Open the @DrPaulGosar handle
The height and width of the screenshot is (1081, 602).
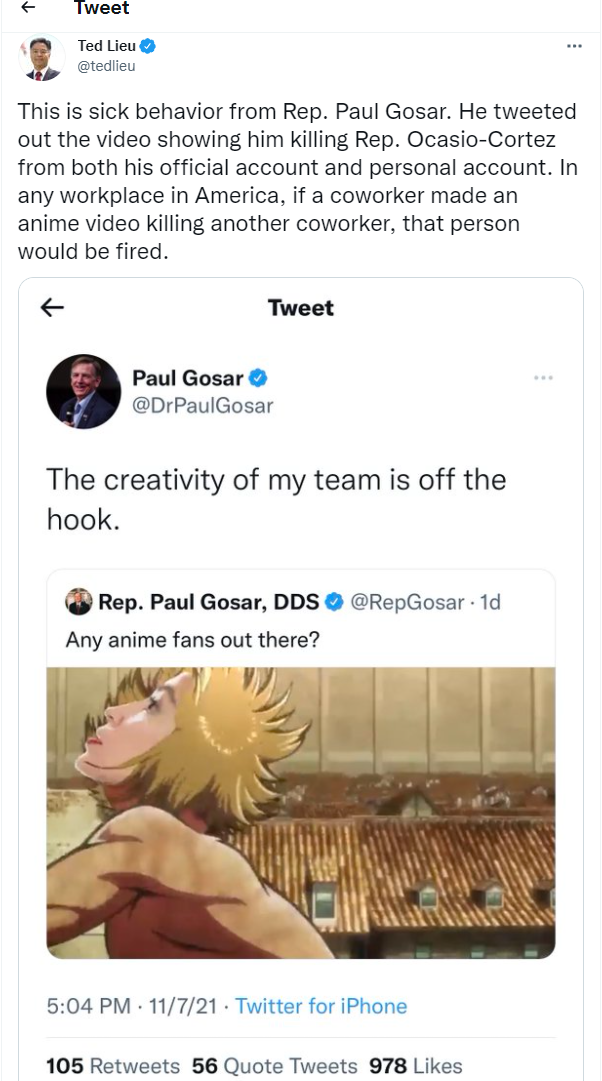(x=202, y=405)
